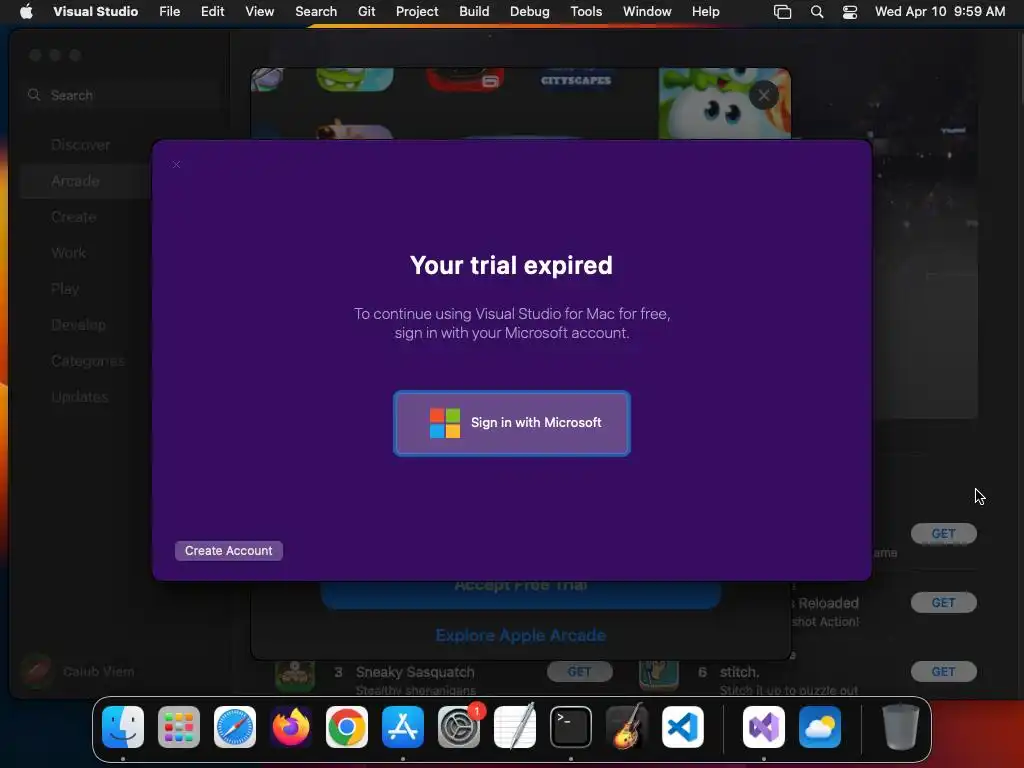Open Weather app from the Dock
The height and width of the screenshot is (768, 1024).
click(x=820, y=727)
